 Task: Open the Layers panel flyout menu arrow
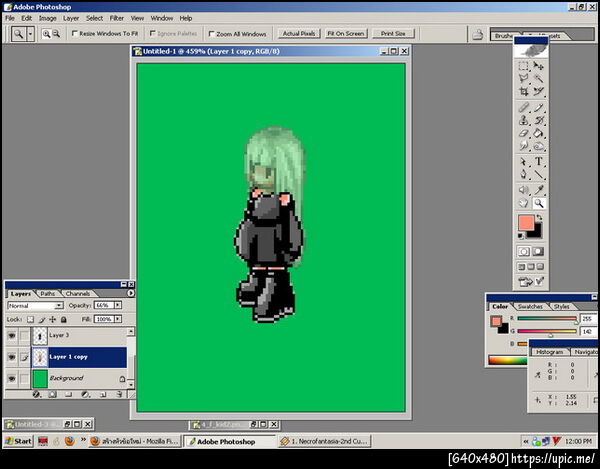130,293
